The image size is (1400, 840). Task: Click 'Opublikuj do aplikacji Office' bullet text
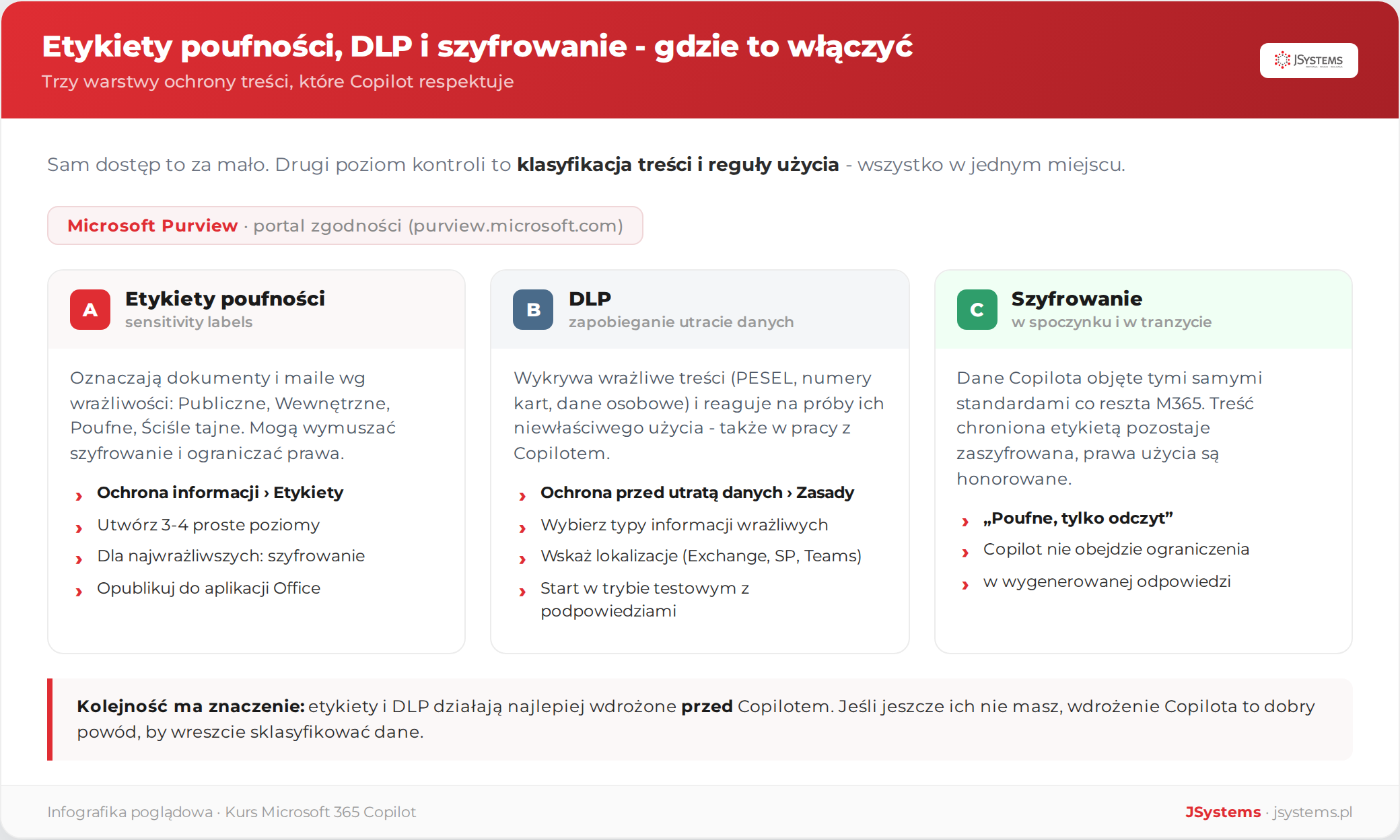coord(209,588)
